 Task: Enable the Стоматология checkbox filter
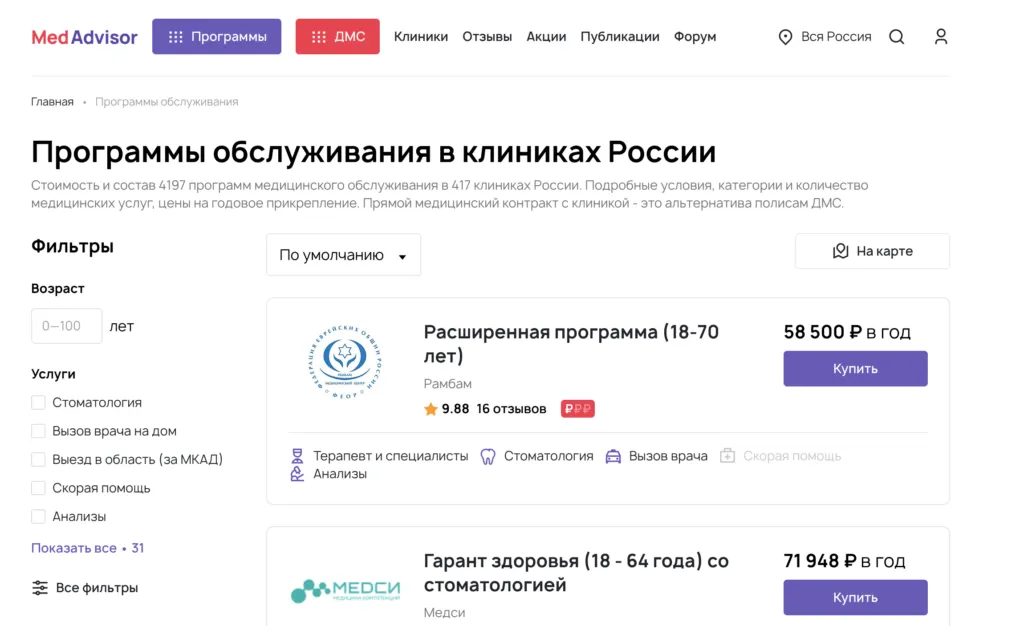[x=38, y=403]
